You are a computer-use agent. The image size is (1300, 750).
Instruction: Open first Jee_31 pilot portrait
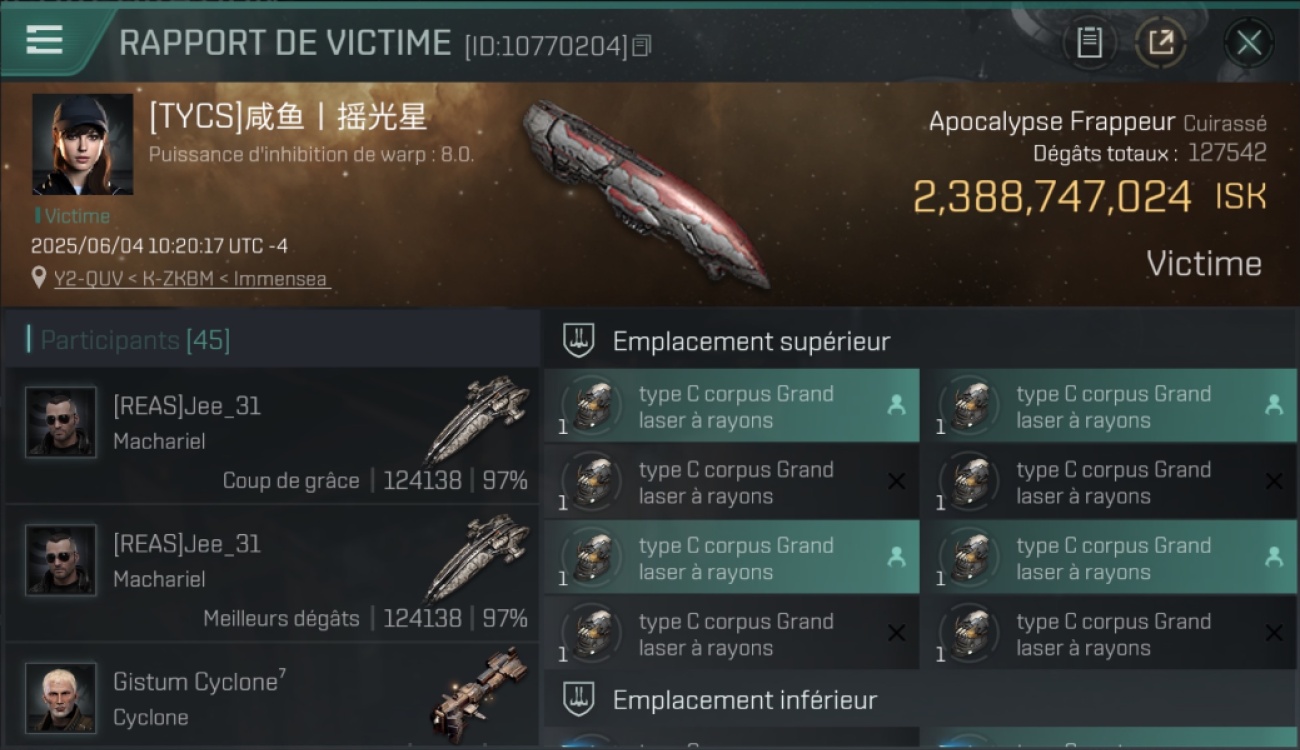coord(61,422)
